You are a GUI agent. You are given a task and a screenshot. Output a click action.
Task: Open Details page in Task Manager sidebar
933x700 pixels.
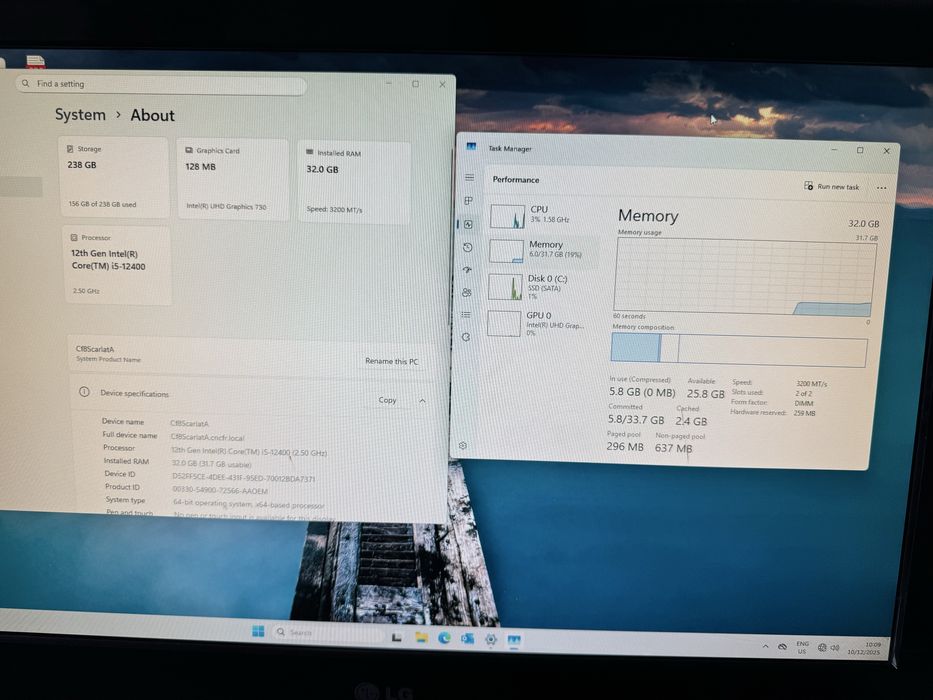pyautogui.click(x=466, y=314)
